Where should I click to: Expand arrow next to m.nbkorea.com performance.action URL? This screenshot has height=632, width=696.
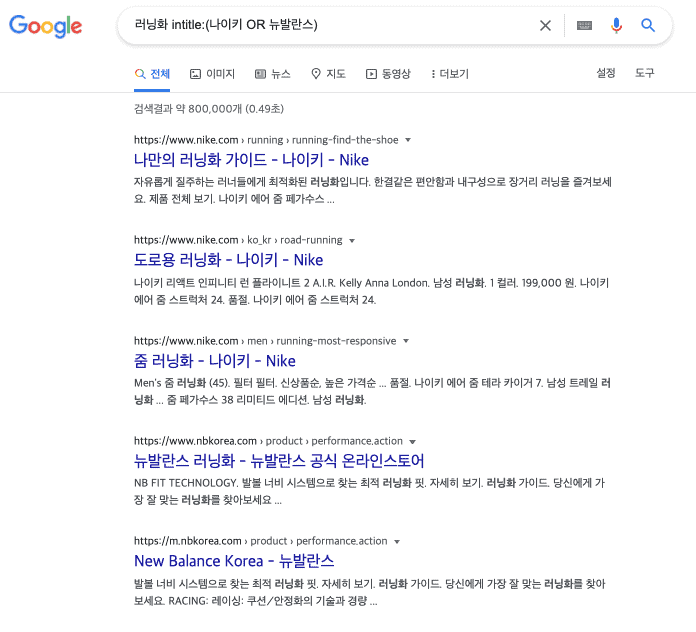click(x=397, y=542)
